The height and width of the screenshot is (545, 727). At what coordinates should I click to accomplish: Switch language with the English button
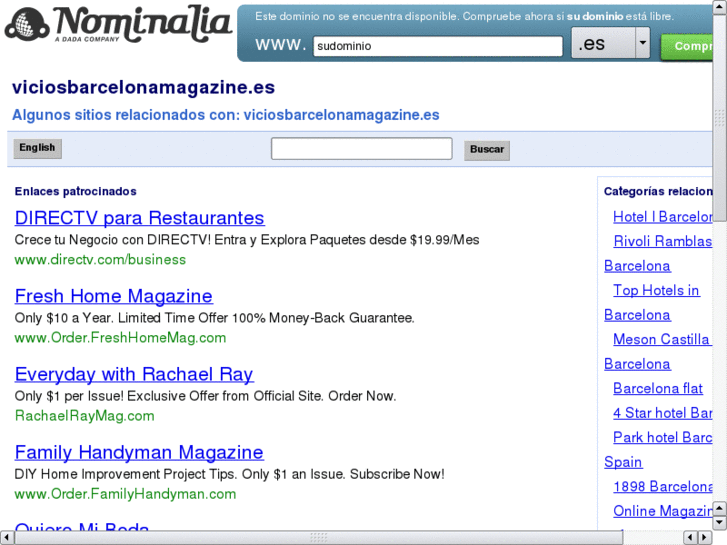click(x=37, y=148)
